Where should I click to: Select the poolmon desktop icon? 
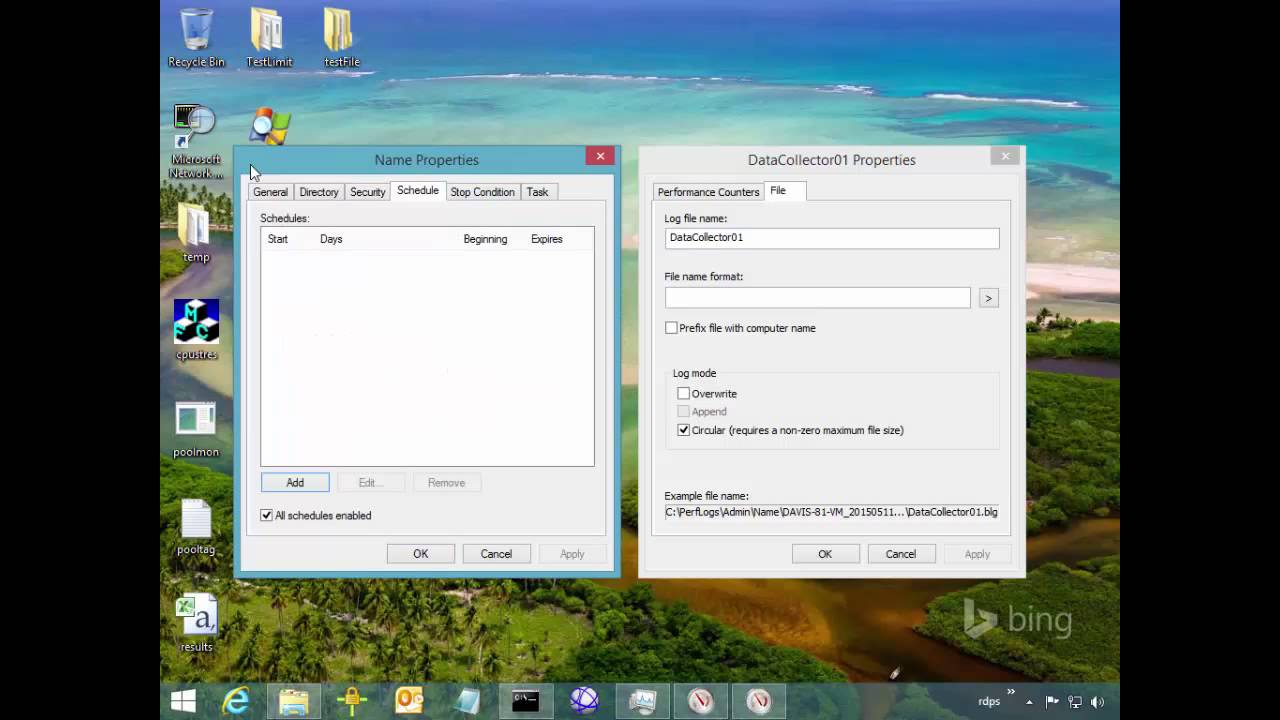[x=196, y=430]
